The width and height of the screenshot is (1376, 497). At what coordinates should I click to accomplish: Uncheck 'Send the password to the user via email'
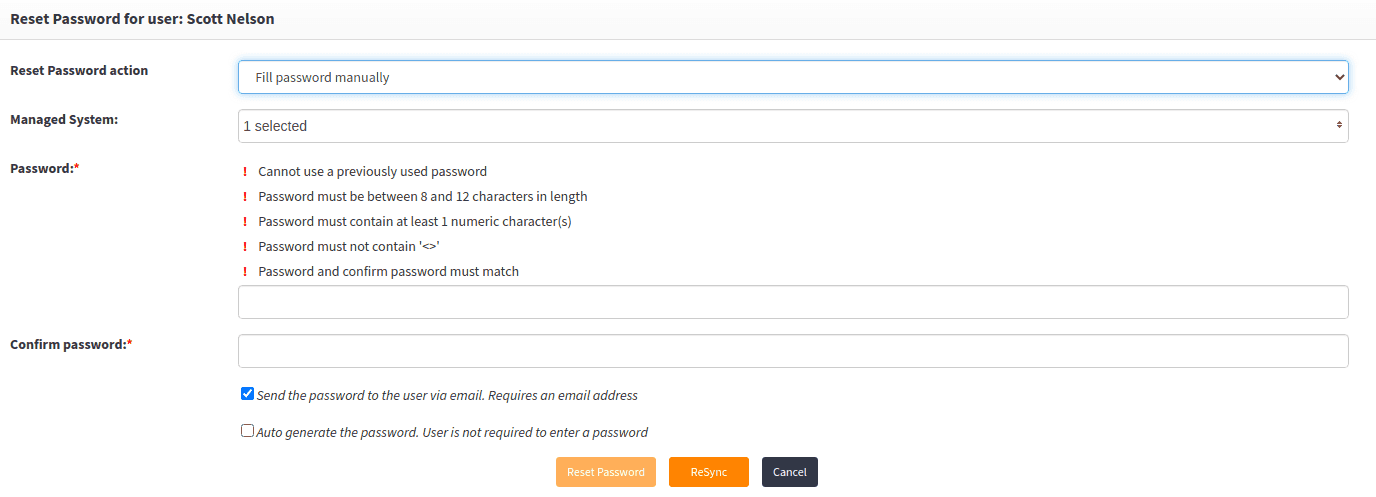point(248,394)
